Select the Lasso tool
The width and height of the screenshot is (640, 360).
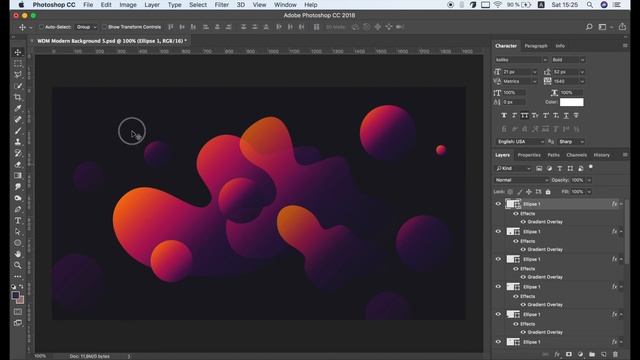pos(18,75)
